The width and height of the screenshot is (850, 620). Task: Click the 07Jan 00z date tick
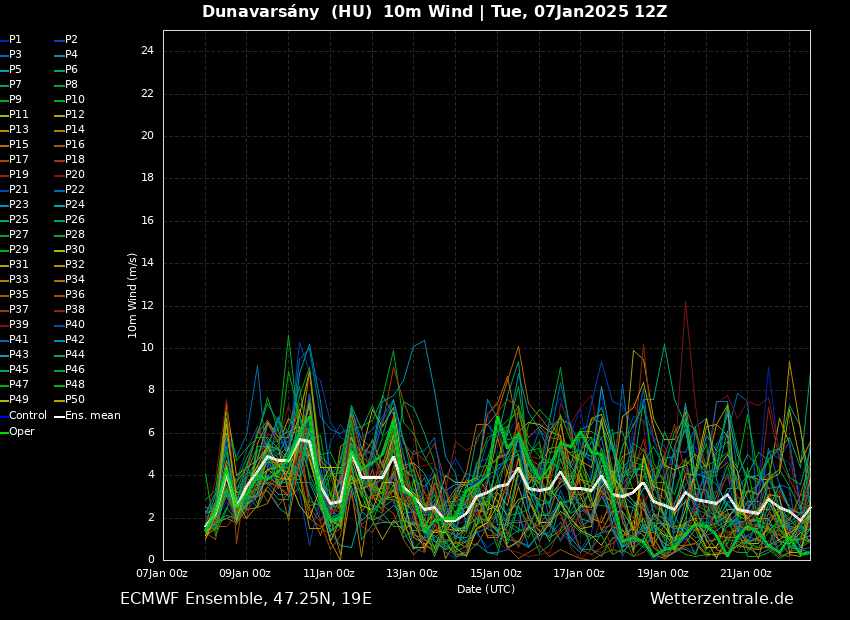tap(162, 573)
